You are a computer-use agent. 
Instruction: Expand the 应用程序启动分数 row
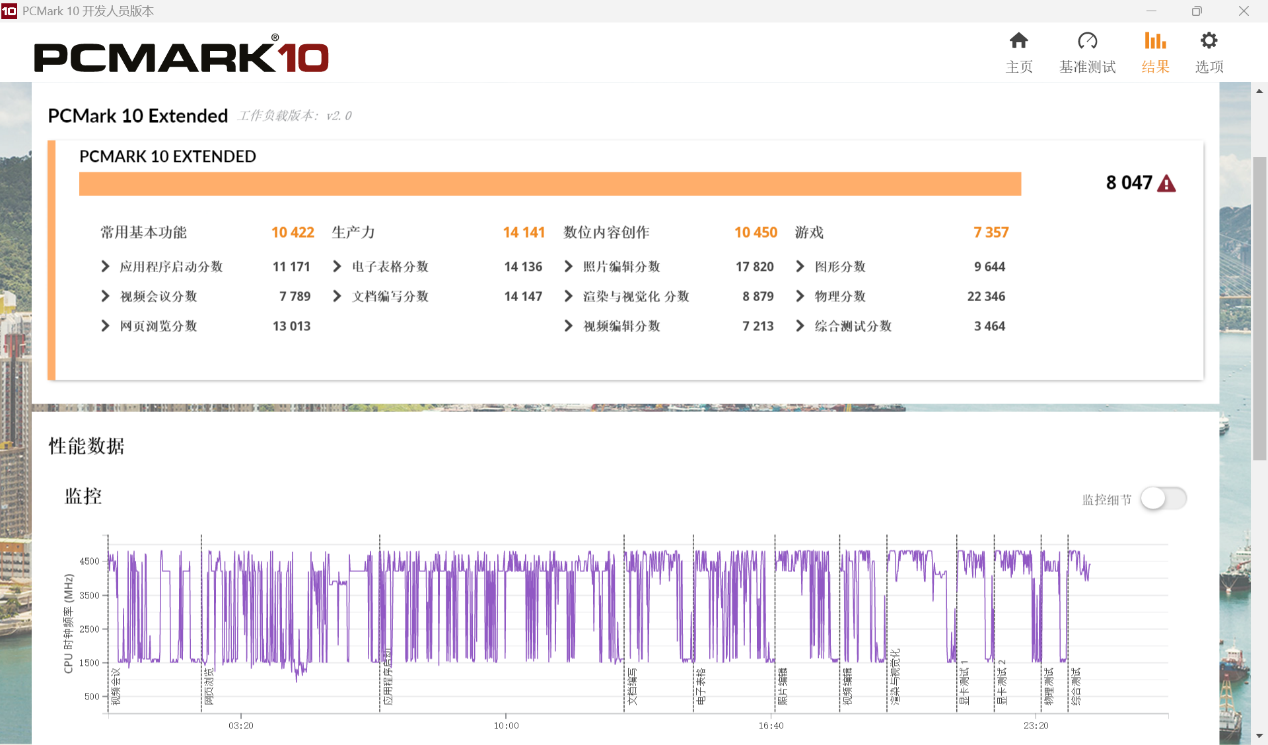[x=106, y=267]
